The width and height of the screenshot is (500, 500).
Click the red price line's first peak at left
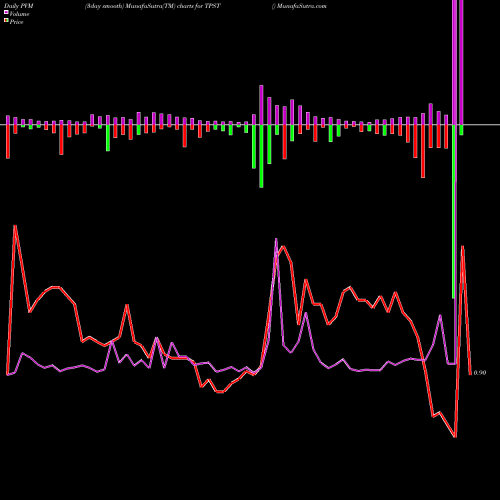[x=15, y=226]
